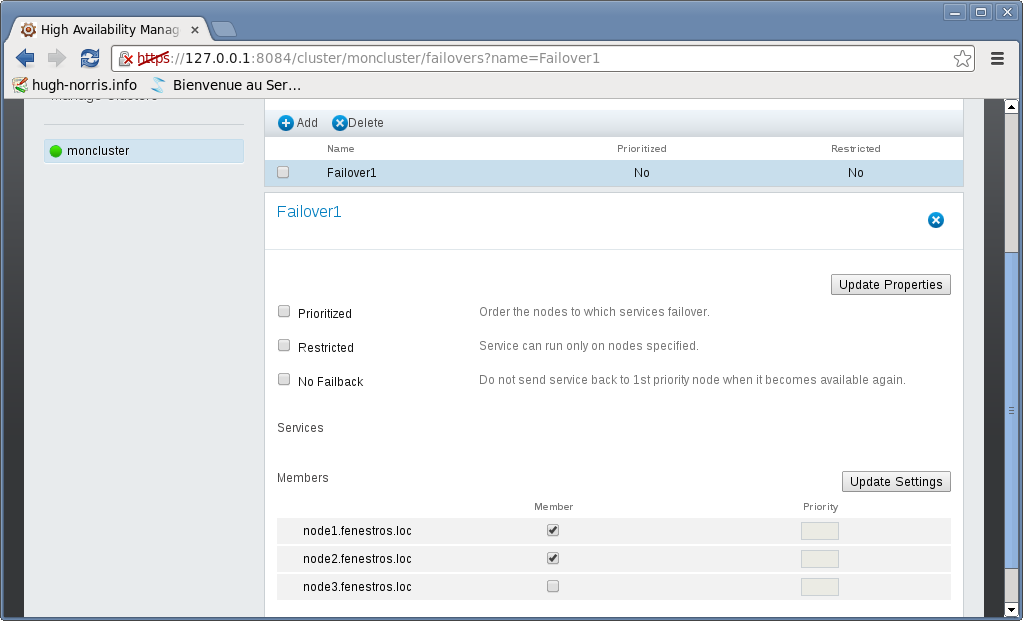Uncheck node1.fenestros.loc member checkbox

click(x=553, y=530)
